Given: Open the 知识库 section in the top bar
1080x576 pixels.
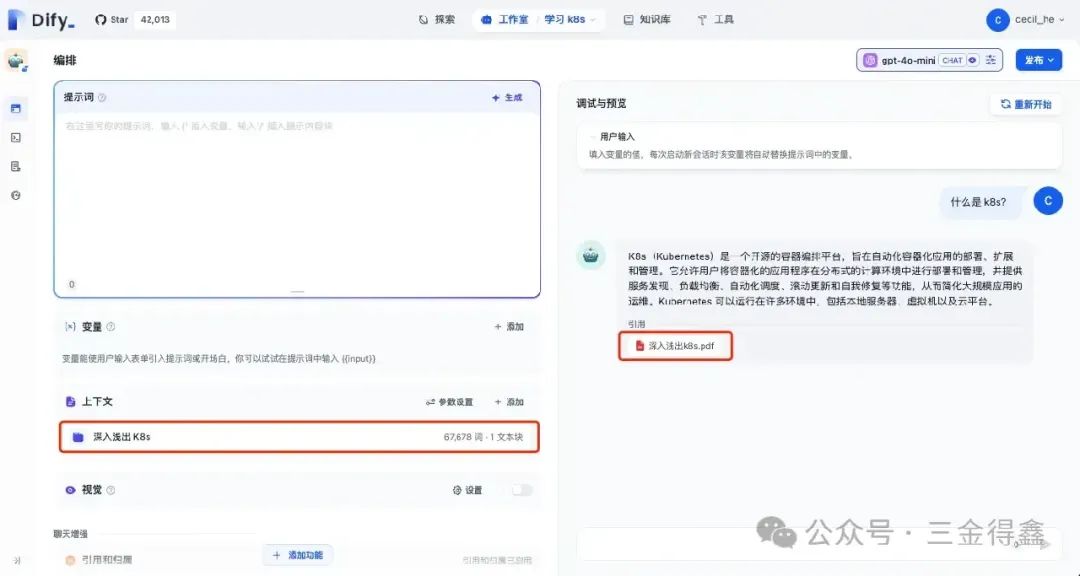Looking at the screenshot, I should (646, 19).
